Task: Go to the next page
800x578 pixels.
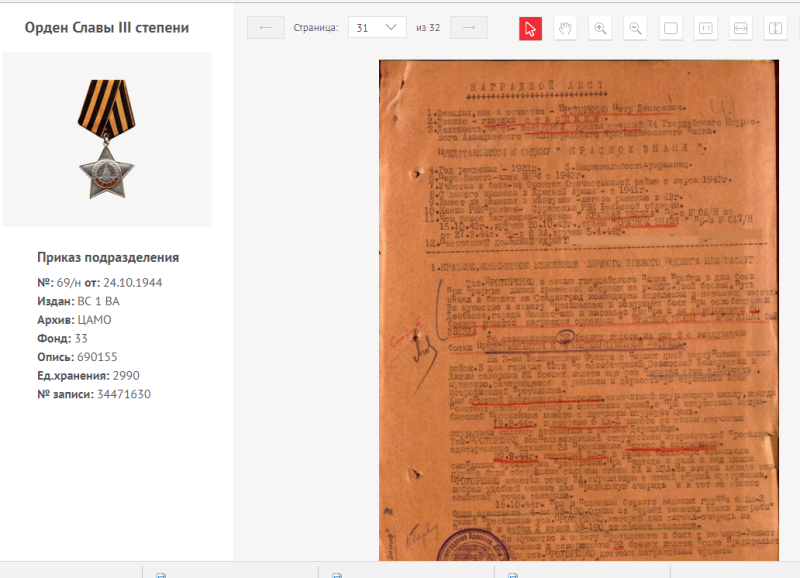Action: click(x=469, y=28)
